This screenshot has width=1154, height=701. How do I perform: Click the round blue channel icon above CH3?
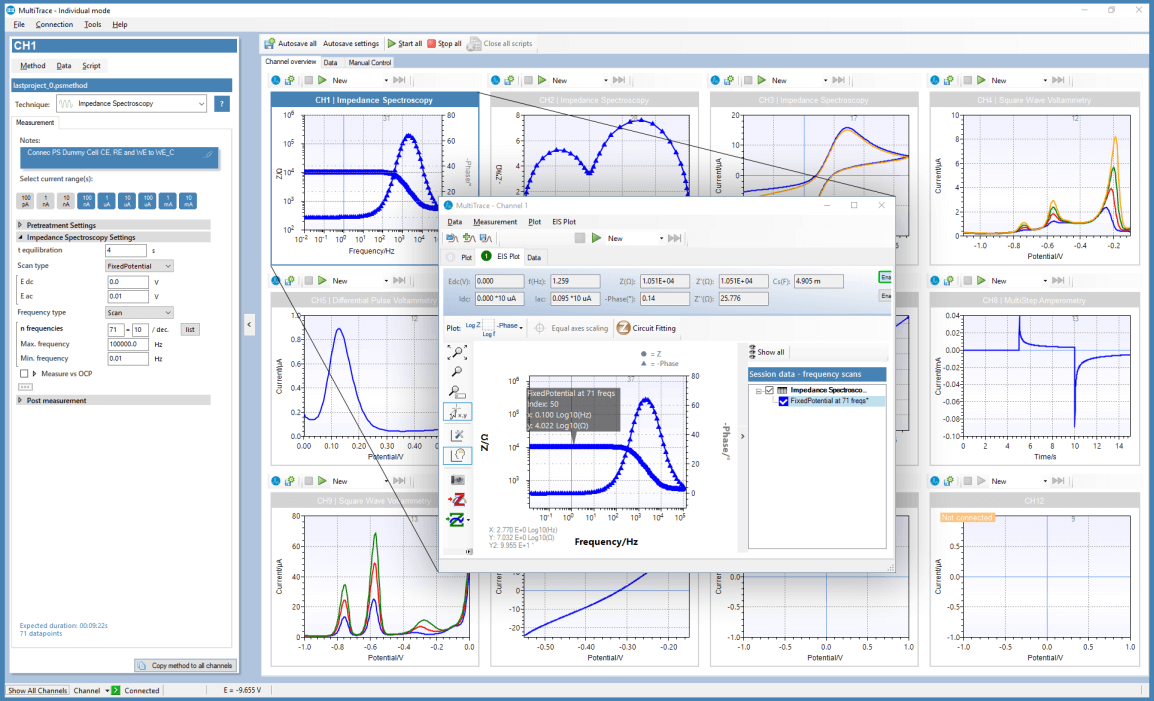click(715, 80)
